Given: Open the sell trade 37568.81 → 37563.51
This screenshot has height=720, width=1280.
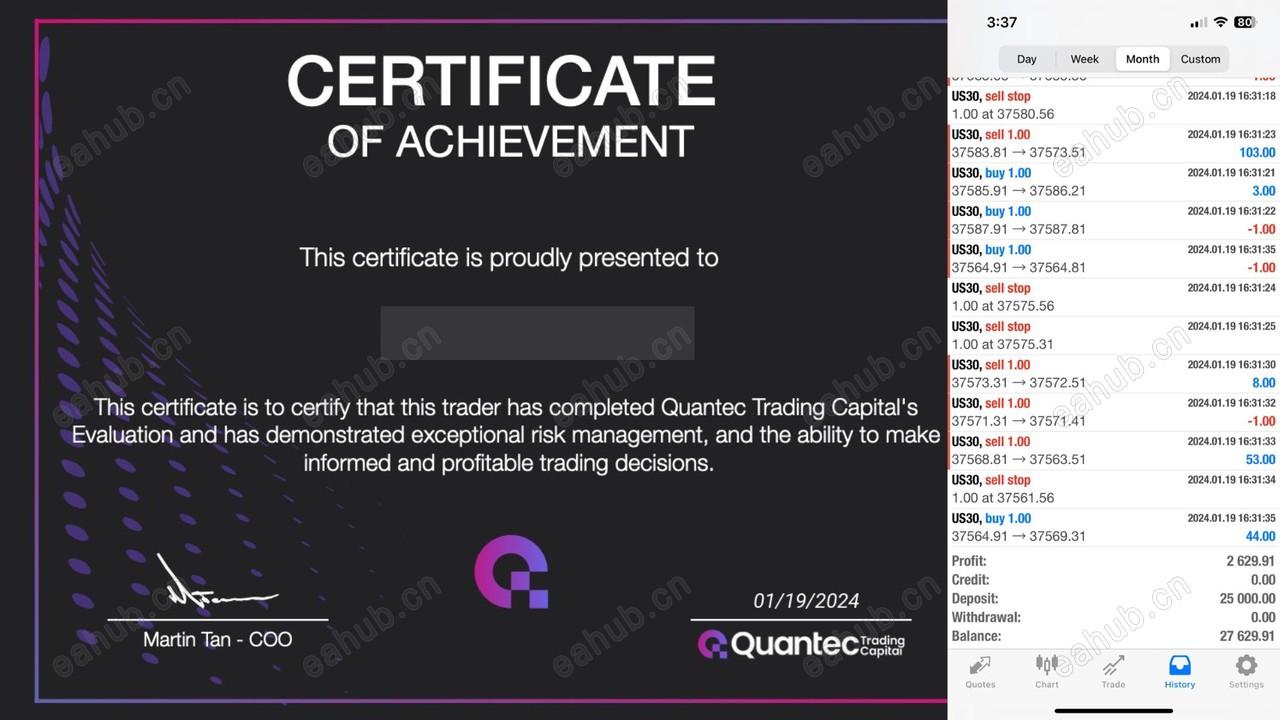Looking at the screenshot, I should [x=1113, y=450].
